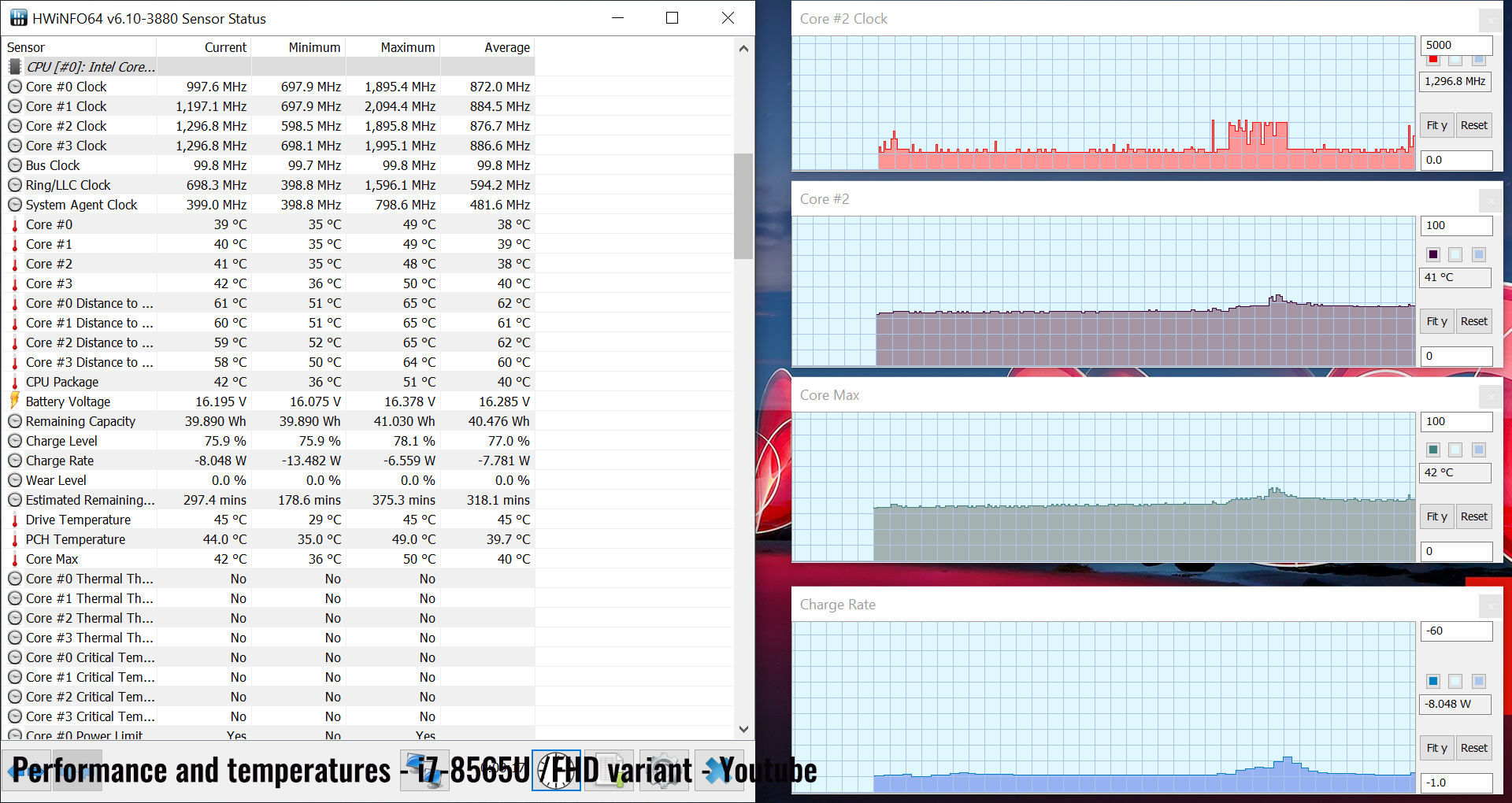Click the icon beside System Agent Clock
The height and width of the screenshot is (803, 1512).
click(15, 205)
